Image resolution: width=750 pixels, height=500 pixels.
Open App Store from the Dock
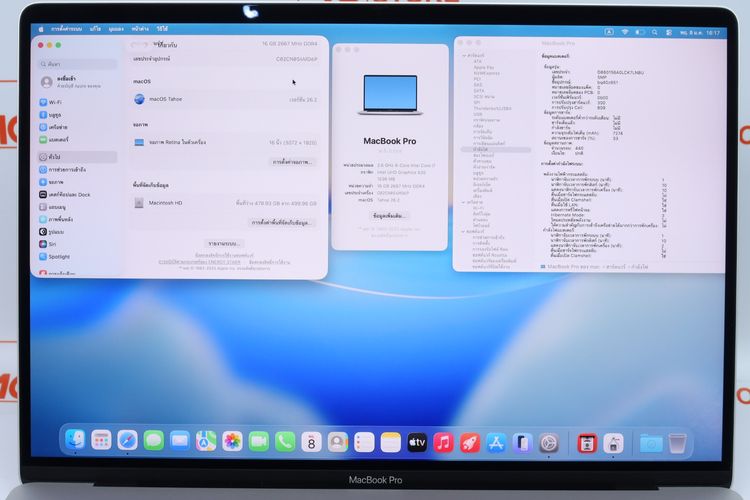496,443
